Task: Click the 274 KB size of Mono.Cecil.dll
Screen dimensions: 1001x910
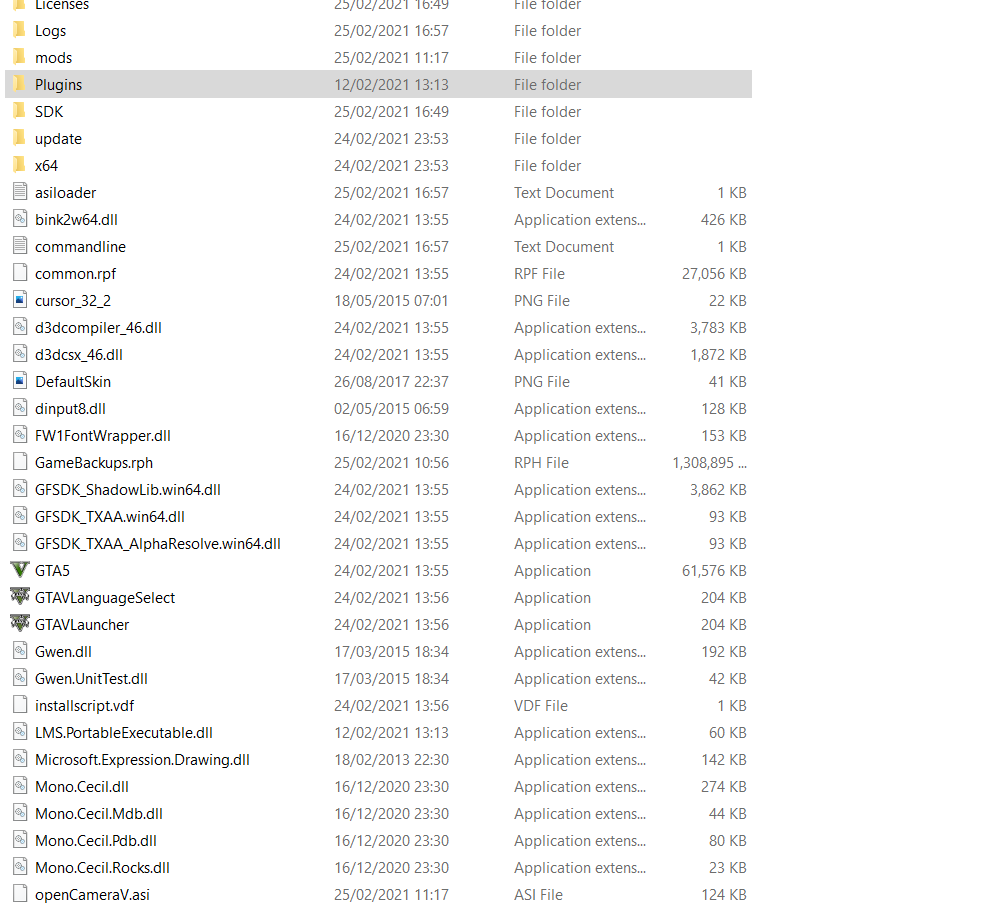Action: point(724,787)
